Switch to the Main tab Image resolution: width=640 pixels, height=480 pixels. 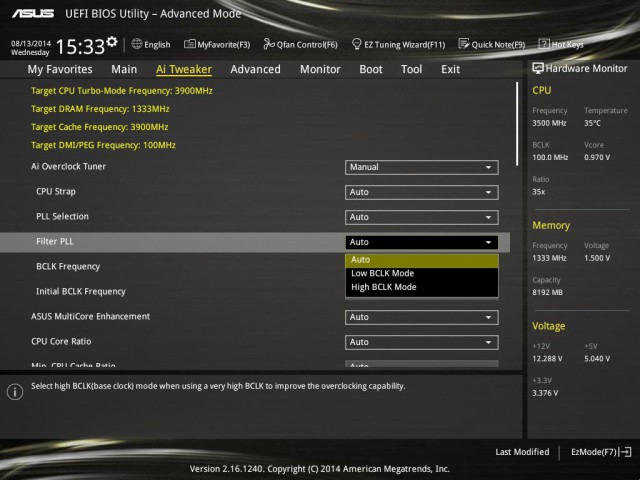(x=124, y=69)
